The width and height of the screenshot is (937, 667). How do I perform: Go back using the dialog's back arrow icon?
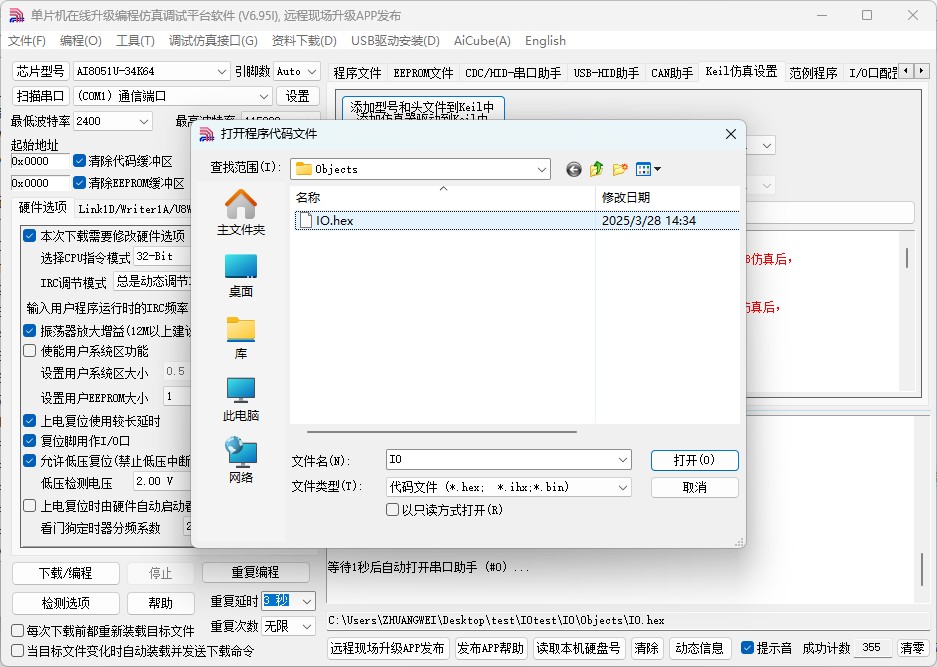(x=574, y=170)
